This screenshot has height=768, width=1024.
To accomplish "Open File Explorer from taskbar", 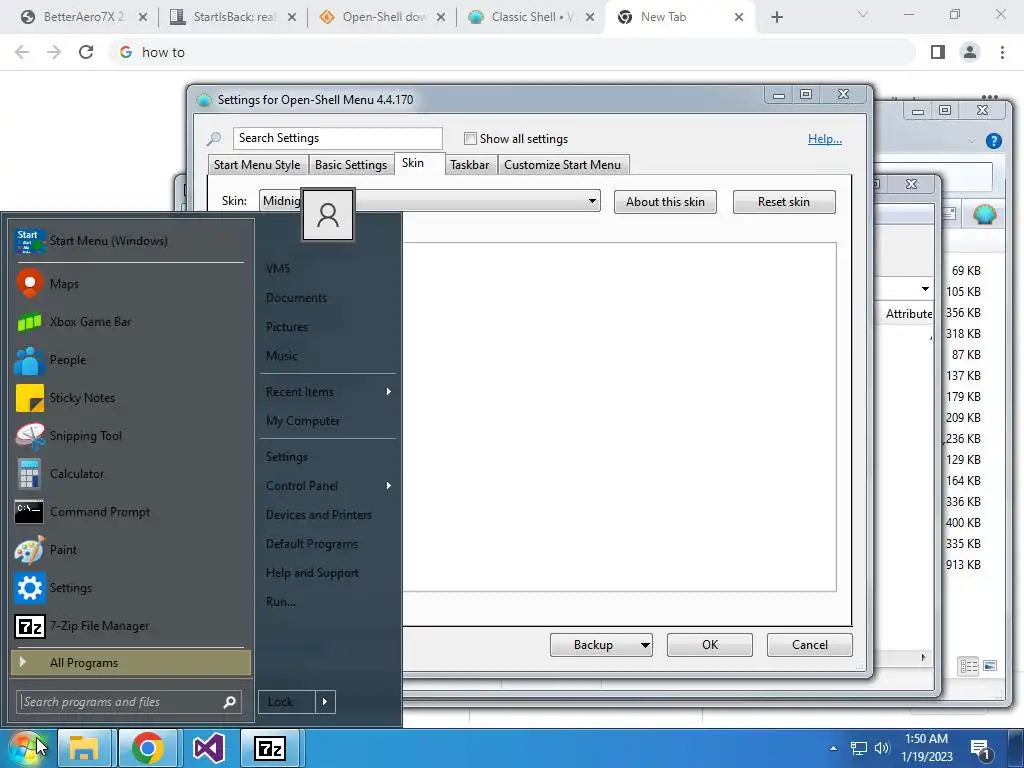I will 84,748.
